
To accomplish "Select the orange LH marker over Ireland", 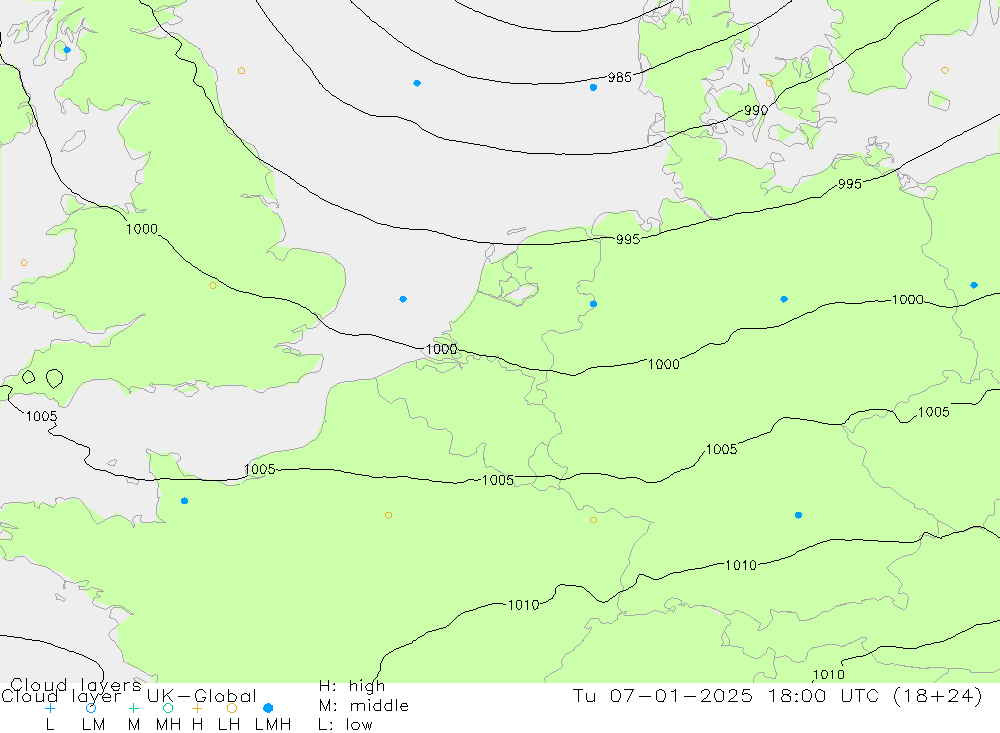I will [x=24, y=263].
